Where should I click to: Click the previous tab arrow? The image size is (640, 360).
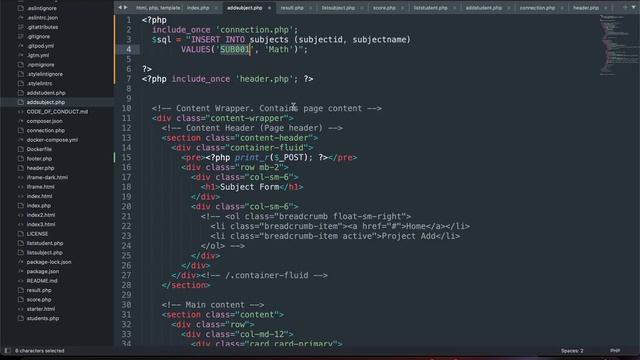pyautogui.click(x=120, y=7)
